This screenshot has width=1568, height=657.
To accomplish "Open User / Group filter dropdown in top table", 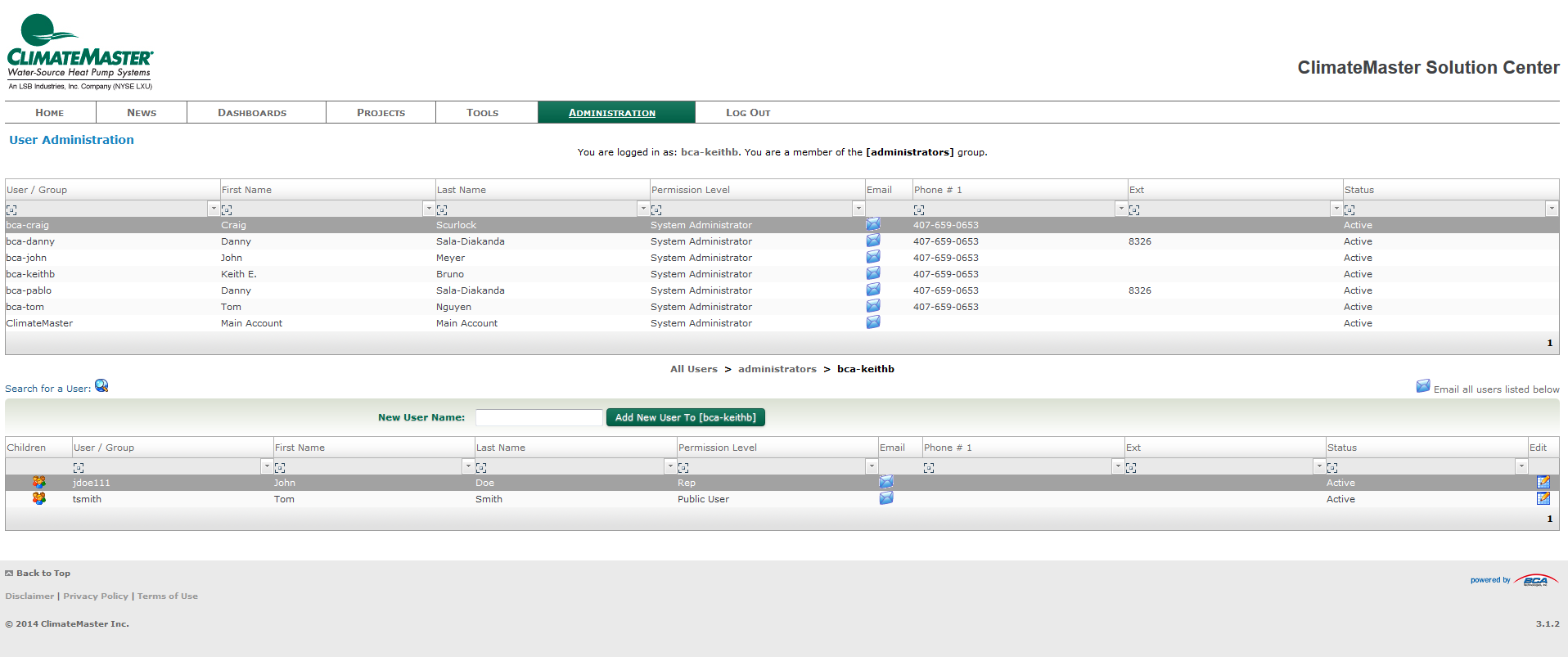I will pos(214,209).
